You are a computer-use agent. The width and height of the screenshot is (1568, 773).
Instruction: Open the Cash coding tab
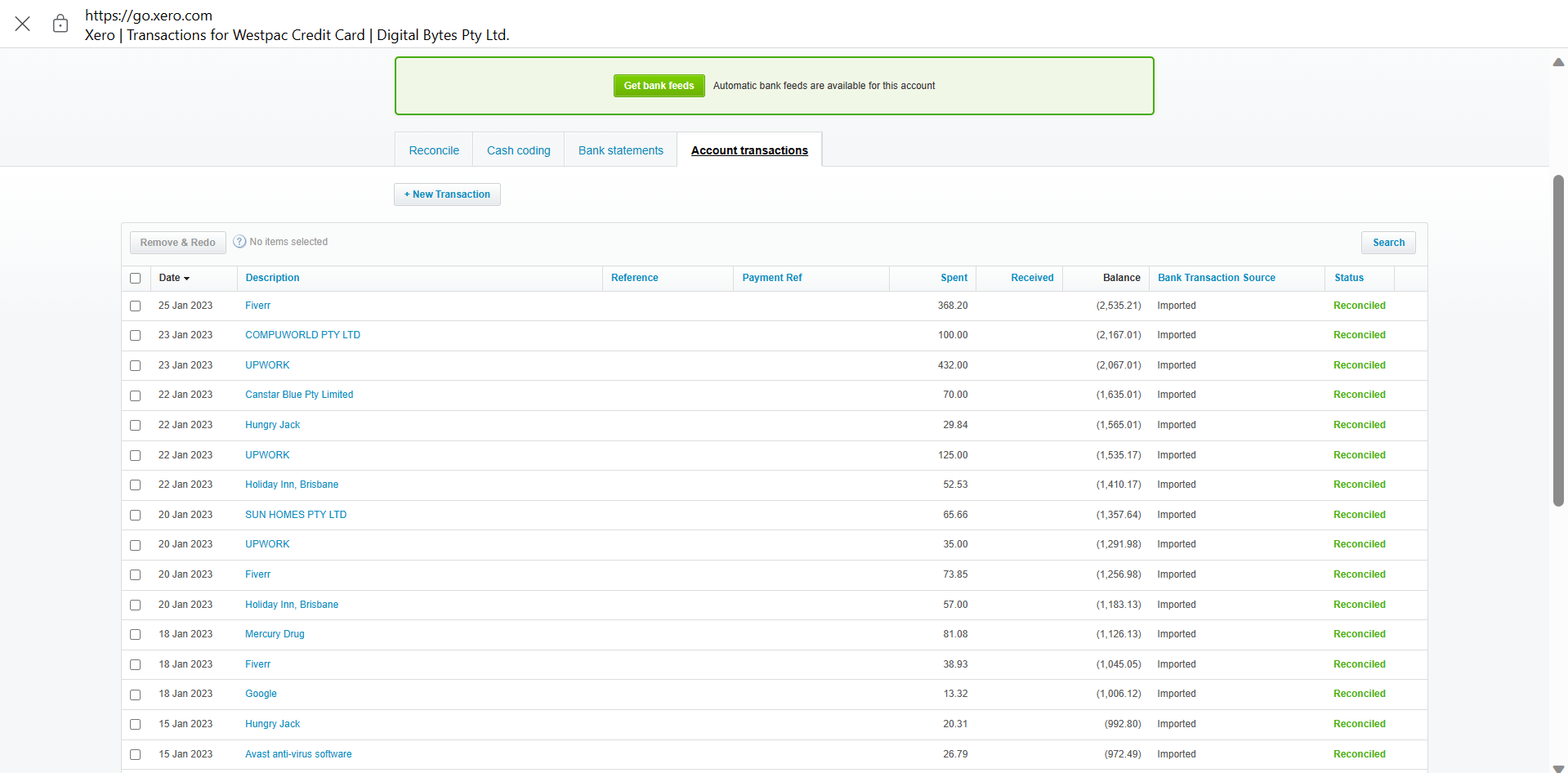519,150
